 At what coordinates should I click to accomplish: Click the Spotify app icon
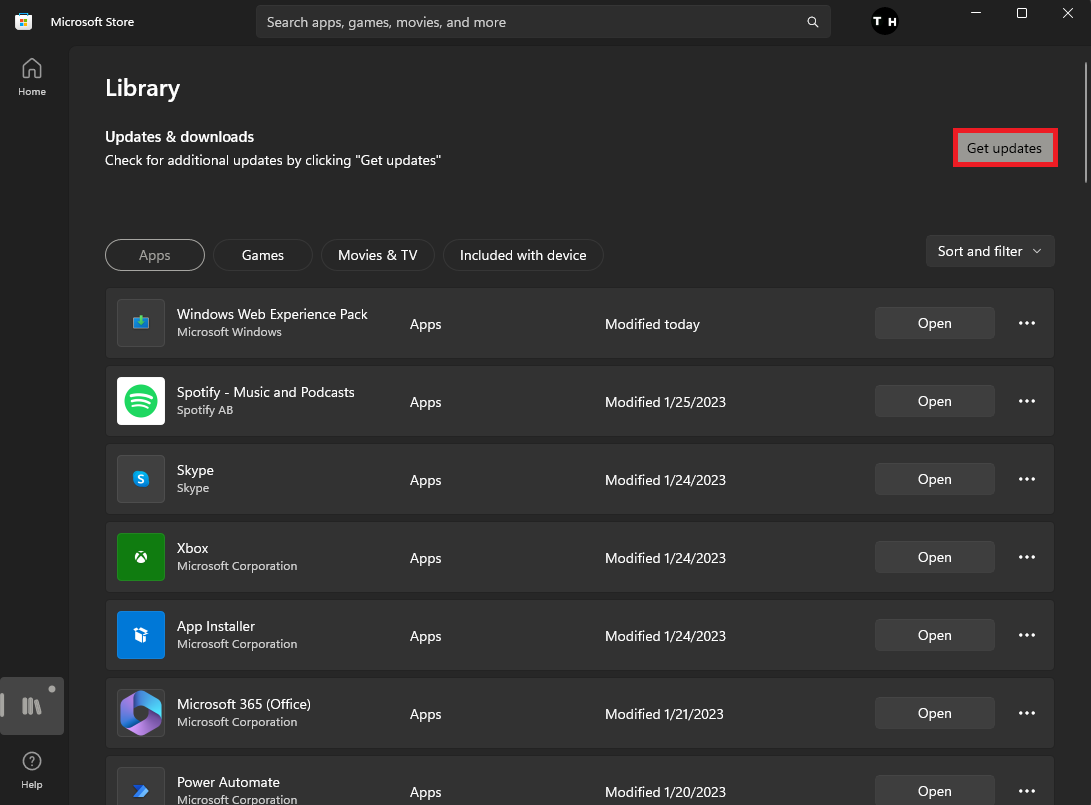(141, 401)
